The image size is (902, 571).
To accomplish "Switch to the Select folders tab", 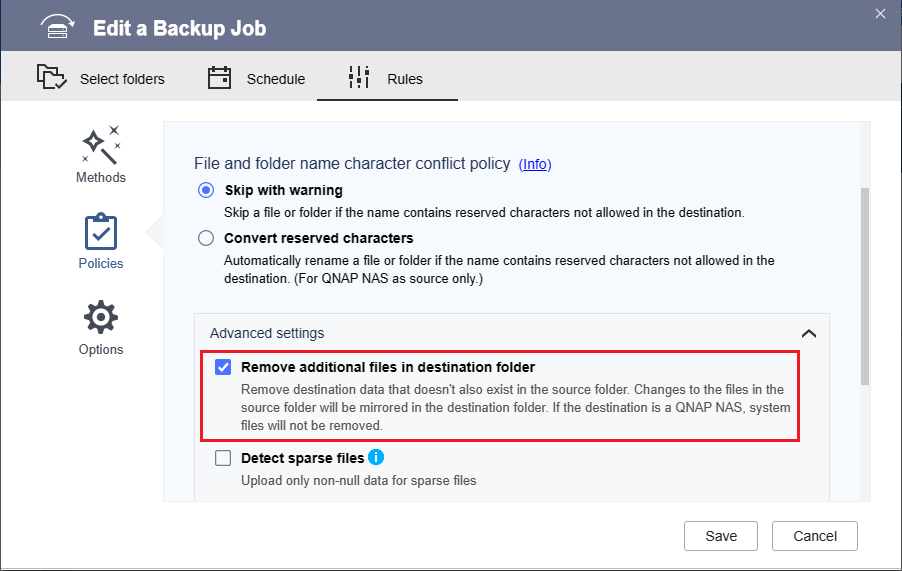I will 101,79.
